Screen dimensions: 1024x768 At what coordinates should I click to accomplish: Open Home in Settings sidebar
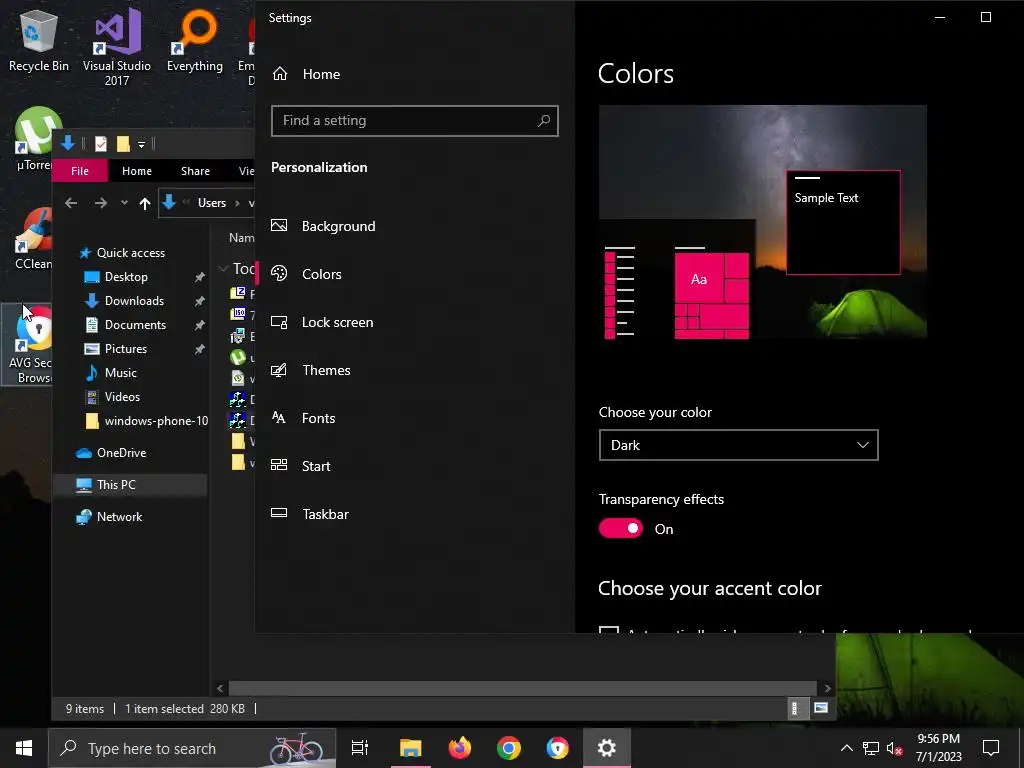pyautogui.click(x=306, y=74)
